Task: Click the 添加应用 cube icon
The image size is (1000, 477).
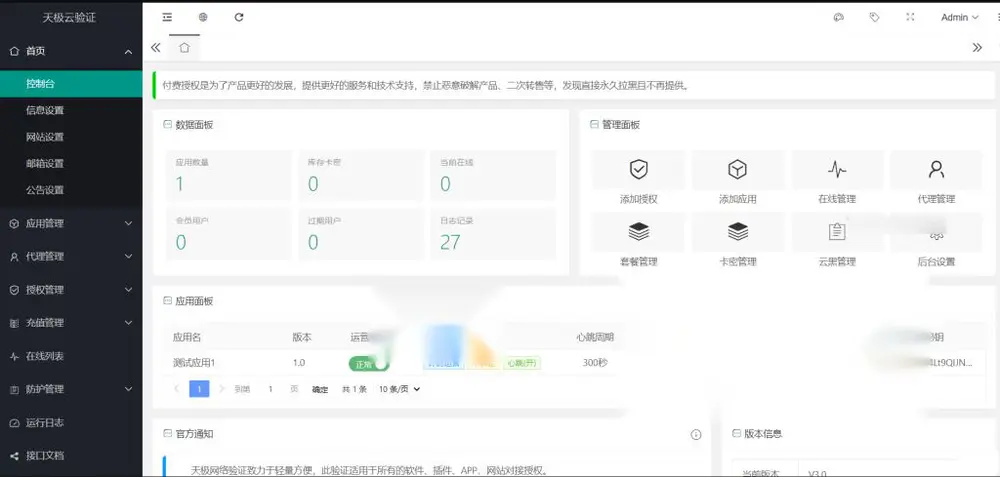Action: pyautogui.click(x=737, y=169)
